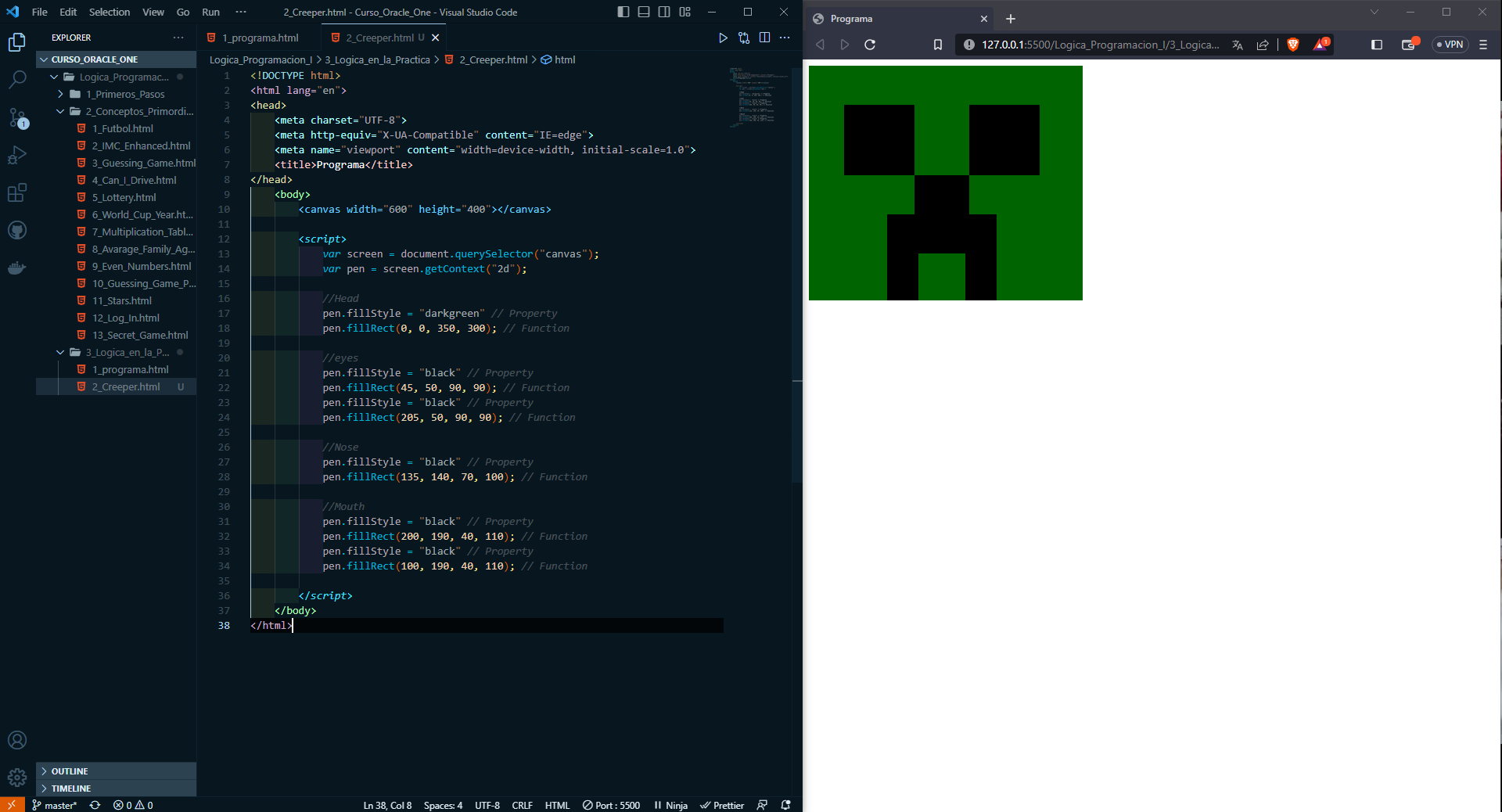Image resolution: width=1502 pixels, height=812 pixels.
Task: Toggle secondary side bar layout icon
Action: click(x=664, y=12)
